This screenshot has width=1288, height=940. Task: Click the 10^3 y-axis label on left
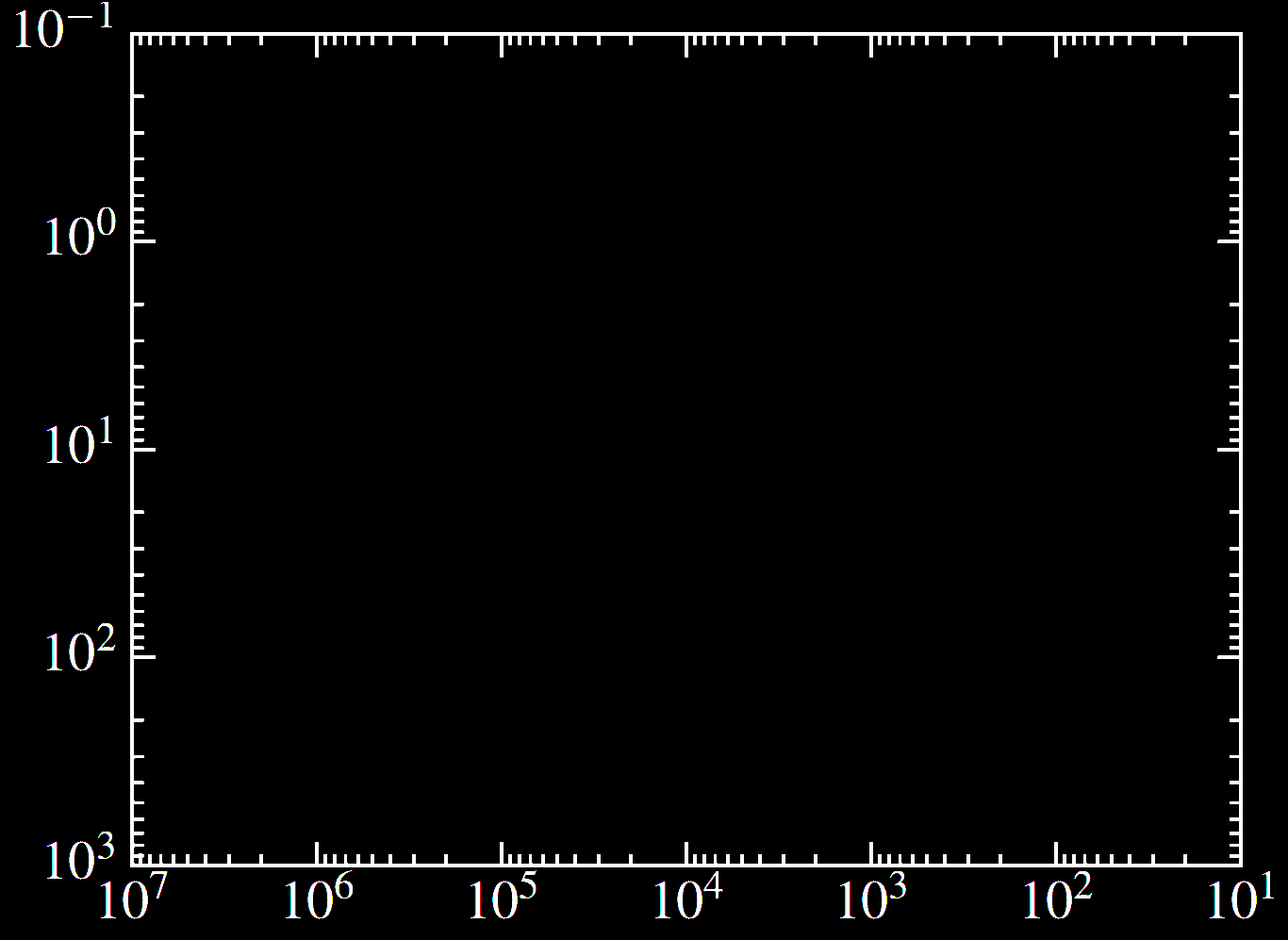(80, 856)
